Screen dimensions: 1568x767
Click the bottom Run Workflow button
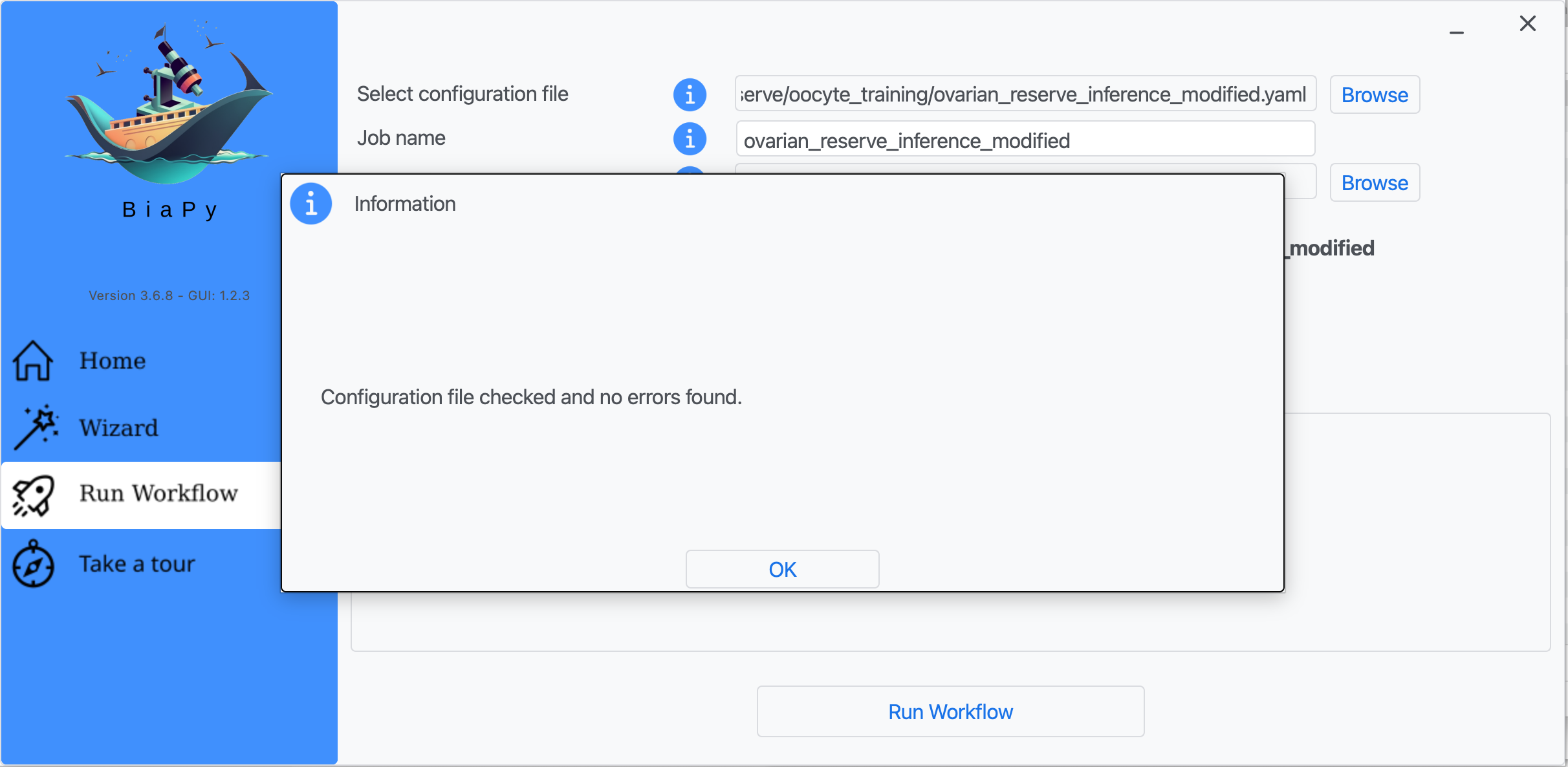[950, 712]
